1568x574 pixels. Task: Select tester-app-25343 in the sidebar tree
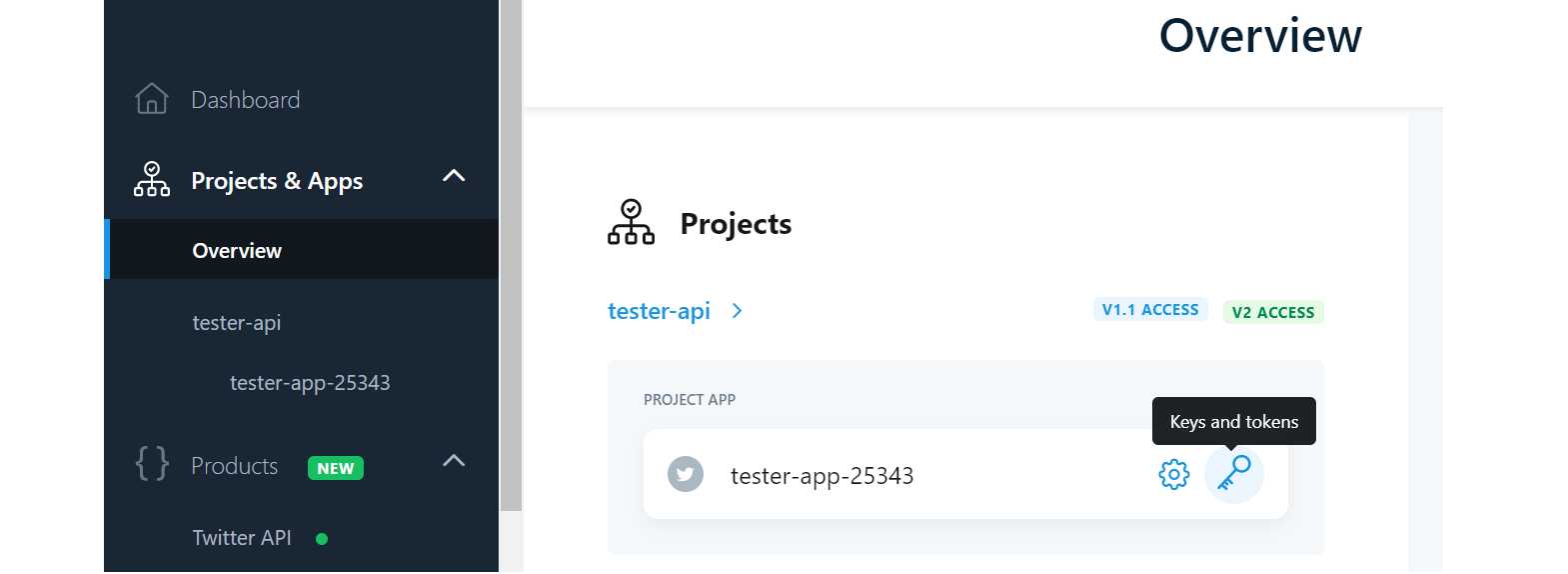310,383
